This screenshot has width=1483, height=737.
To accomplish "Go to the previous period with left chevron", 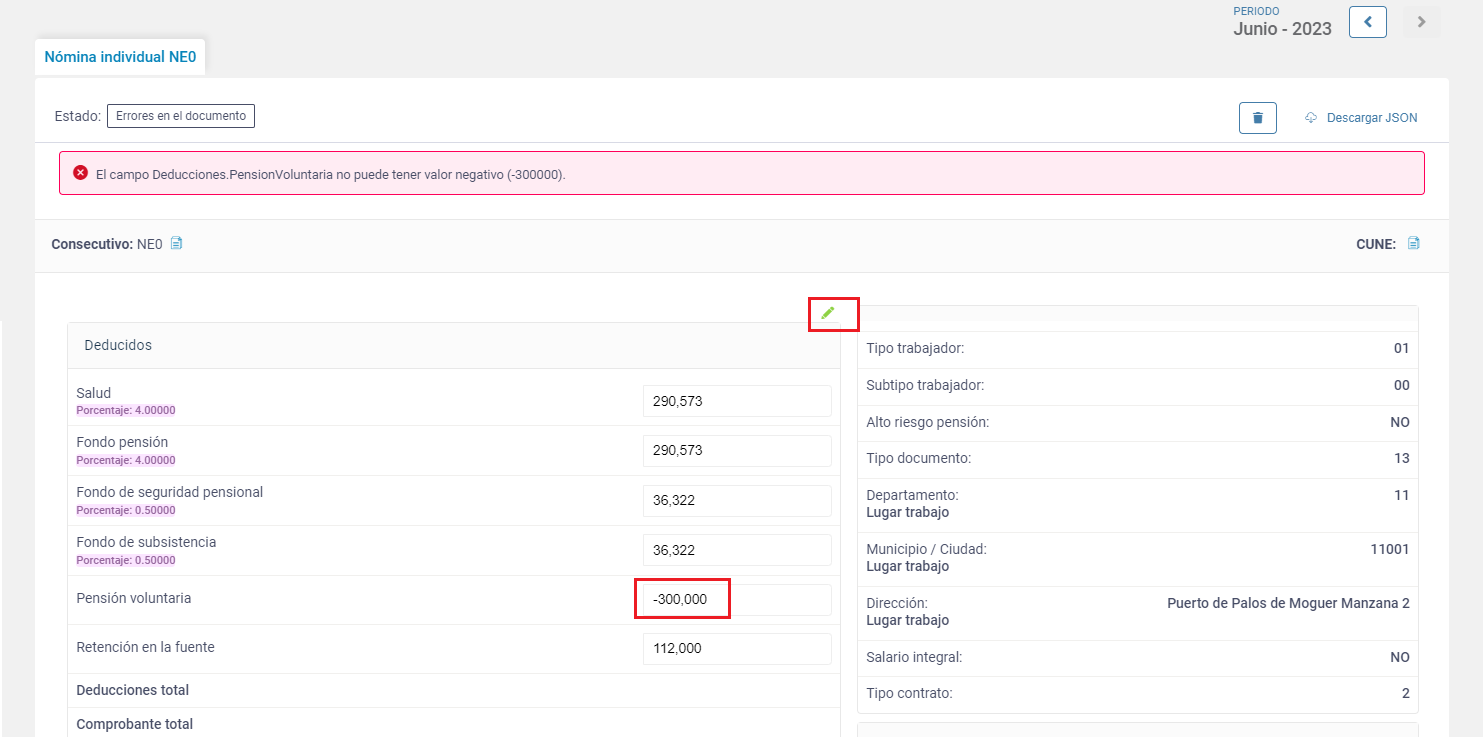I will [x=1367, y=22].
